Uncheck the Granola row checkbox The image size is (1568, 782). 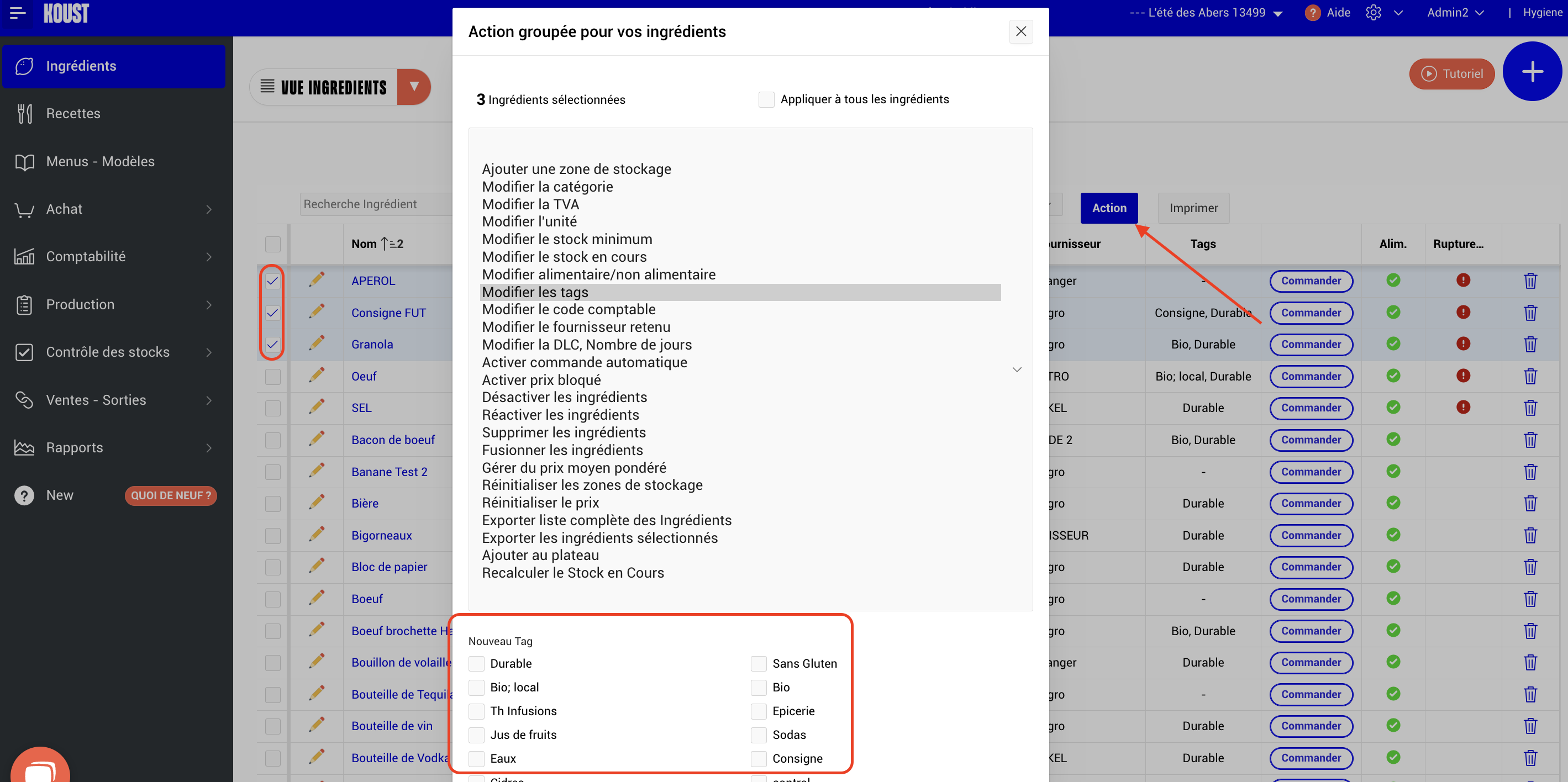coord(273,345)
